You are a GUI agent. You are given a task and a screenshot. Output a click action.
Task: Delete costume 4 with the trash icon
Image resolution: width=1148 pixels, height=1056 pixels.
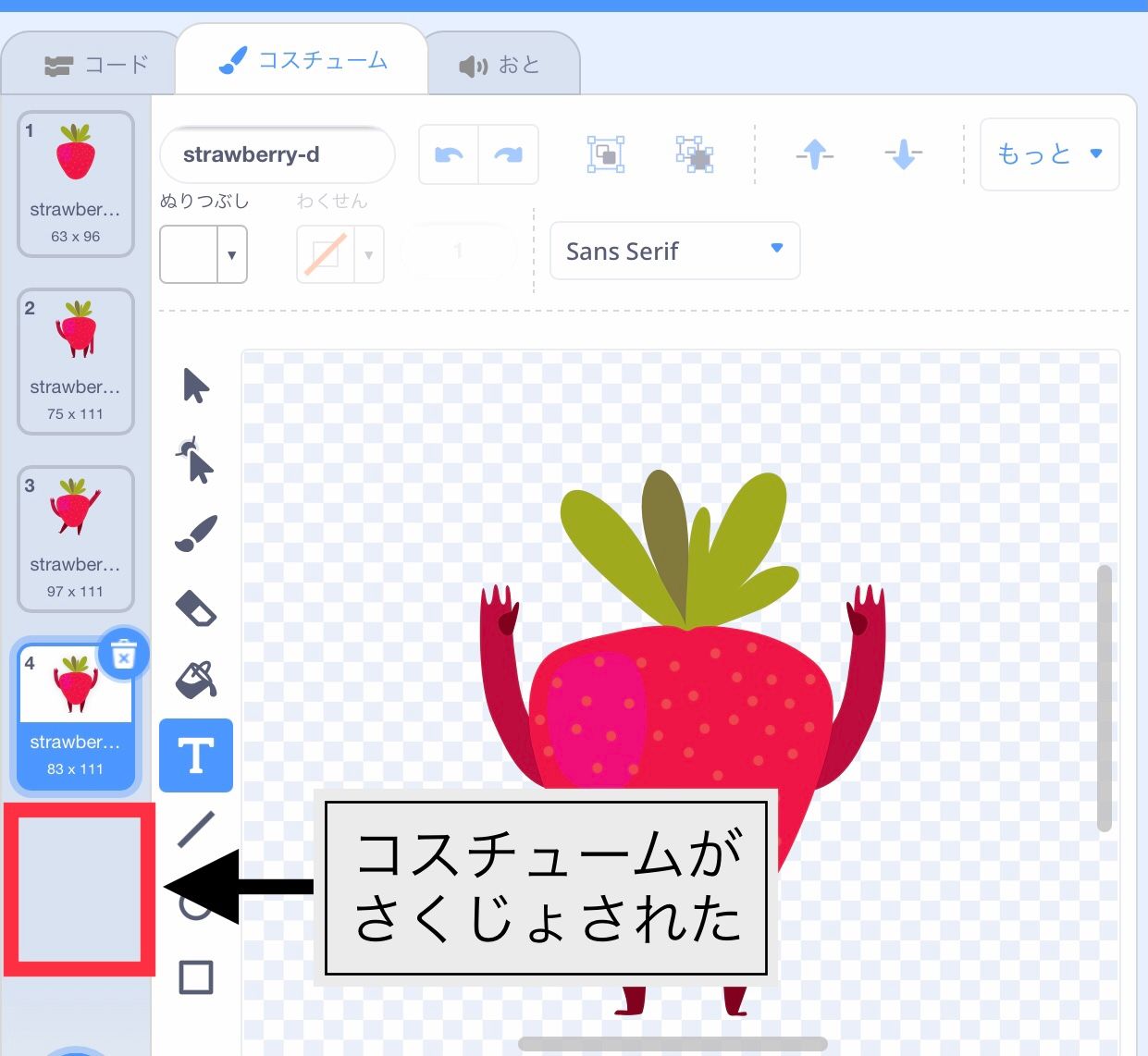tap(123, 654)
